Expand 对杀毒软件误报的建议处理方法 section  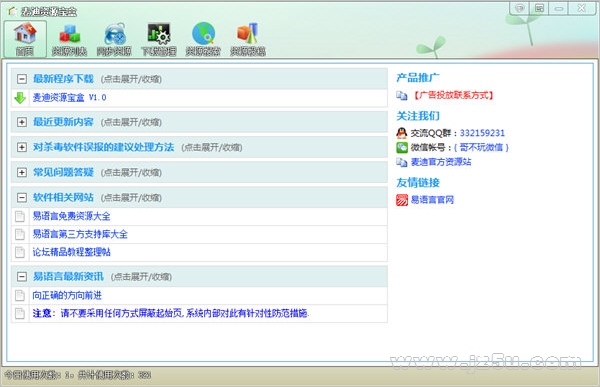22,147
